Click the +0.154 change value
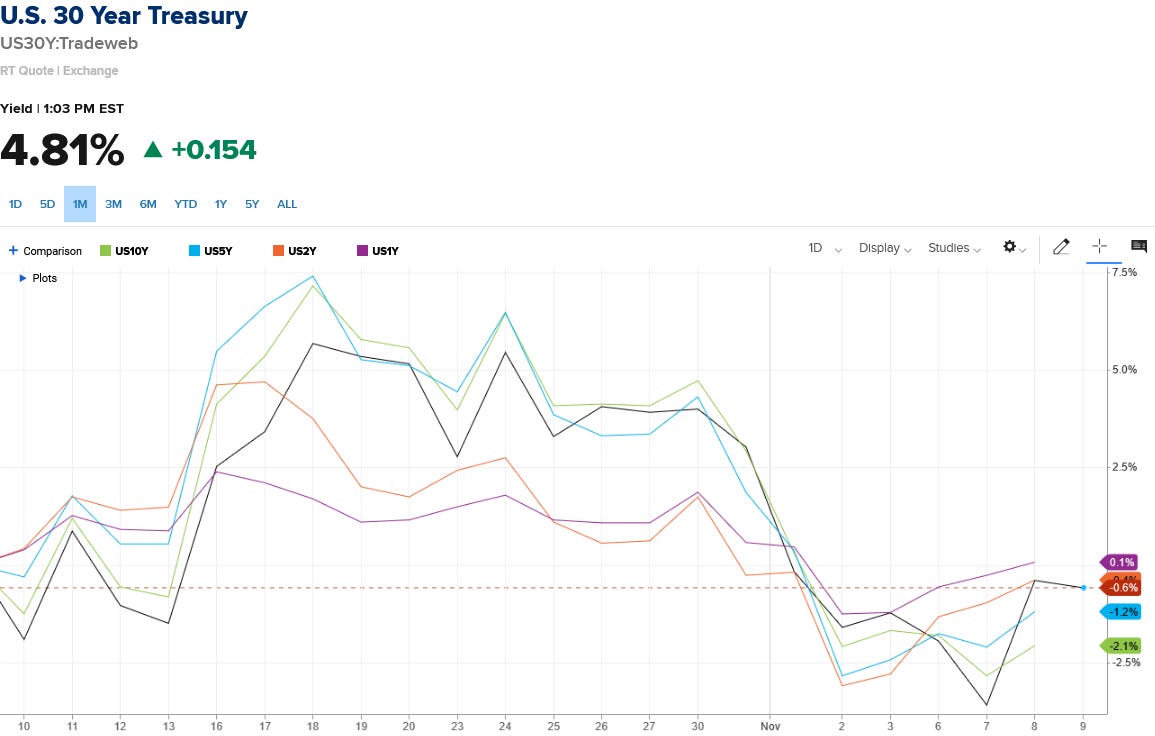The width and height of the screenshot is (1155, 736). tap(214, 150)
